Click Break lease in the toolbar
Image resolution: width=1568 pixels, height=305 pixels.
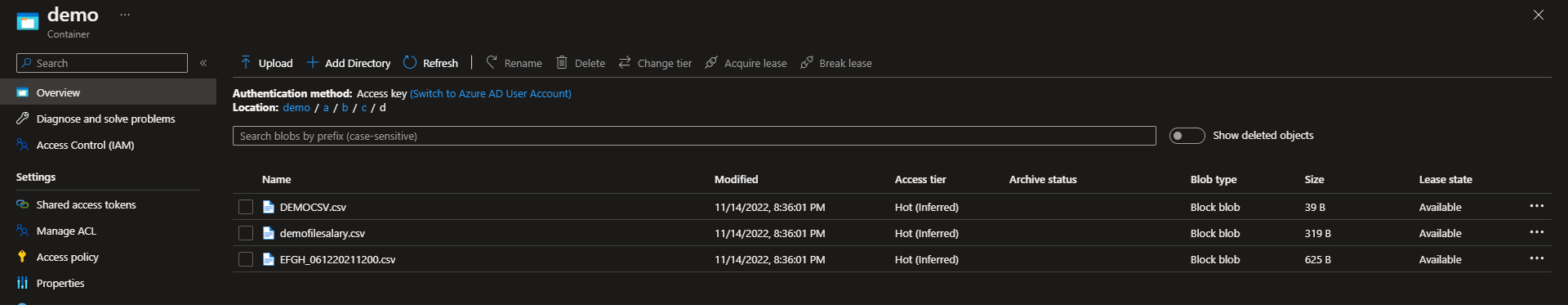[836, 63]
